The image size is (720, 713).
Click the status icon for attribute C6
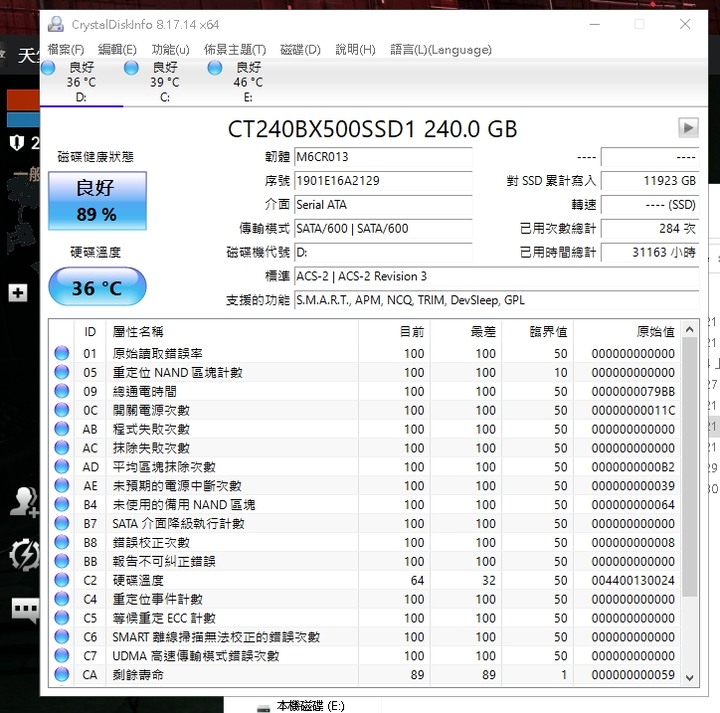point(62,636)
